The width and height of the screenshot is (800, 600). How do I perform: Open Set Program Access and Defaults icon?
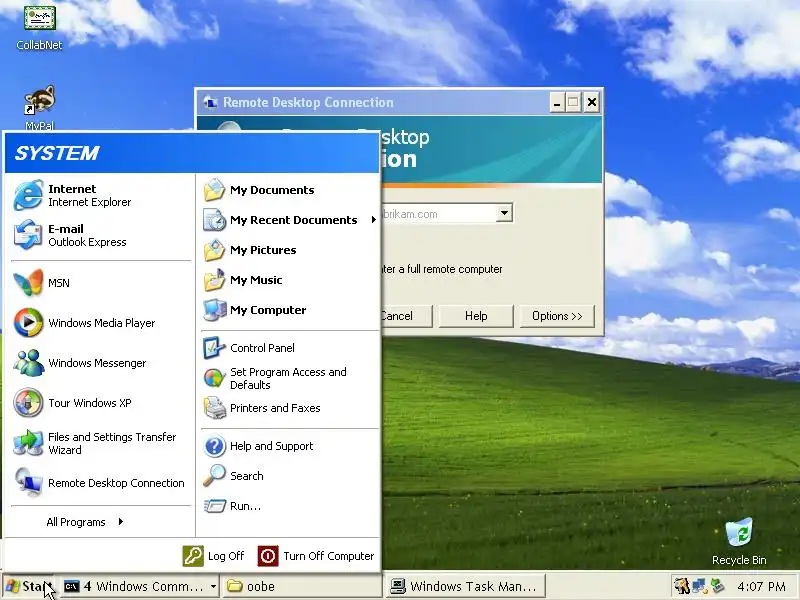click(x=214, y=378)
